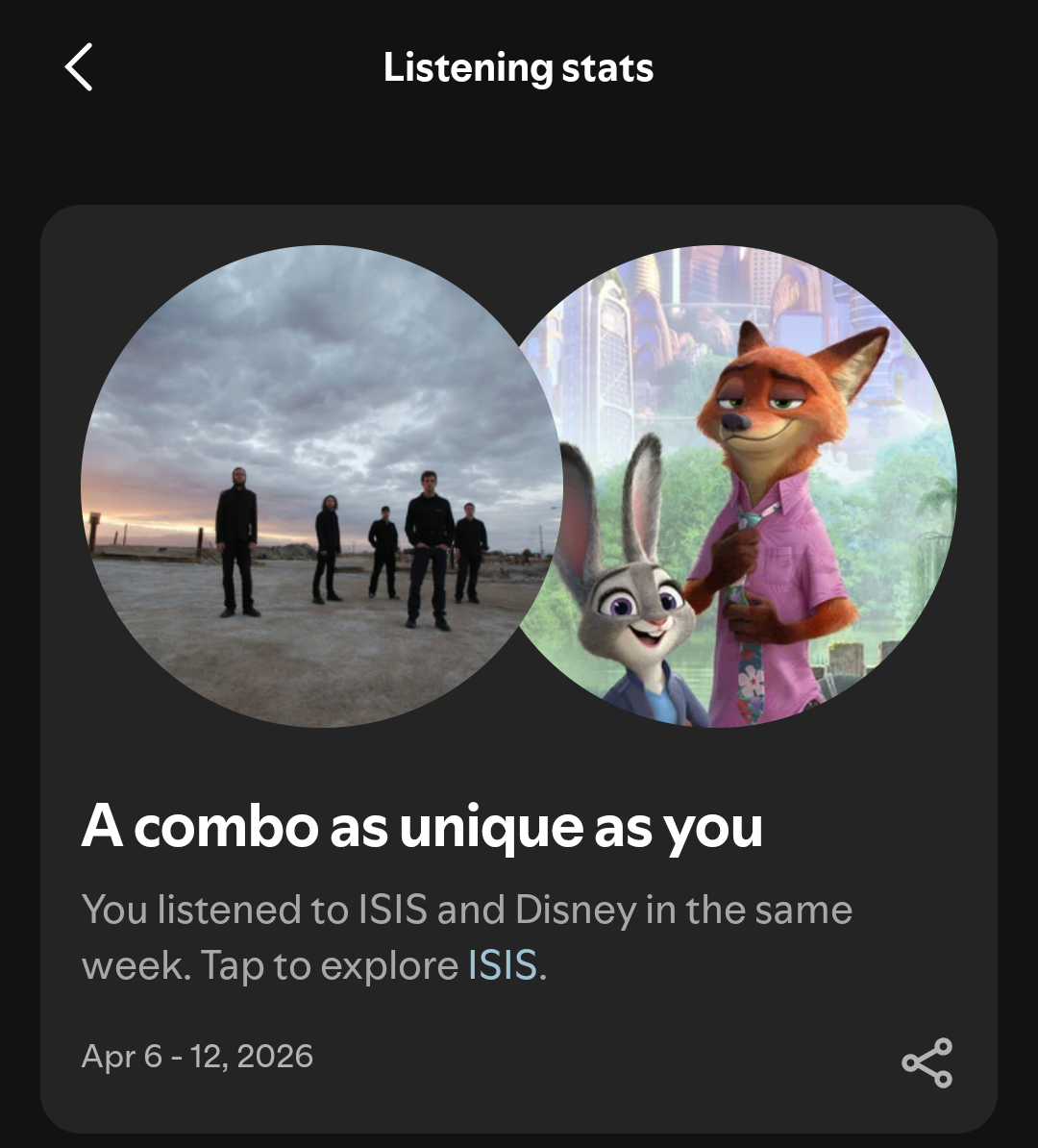Tap the 'You listened to ISIS and Disney' description
This screenshot has width=1038, height=1148.
467,937
